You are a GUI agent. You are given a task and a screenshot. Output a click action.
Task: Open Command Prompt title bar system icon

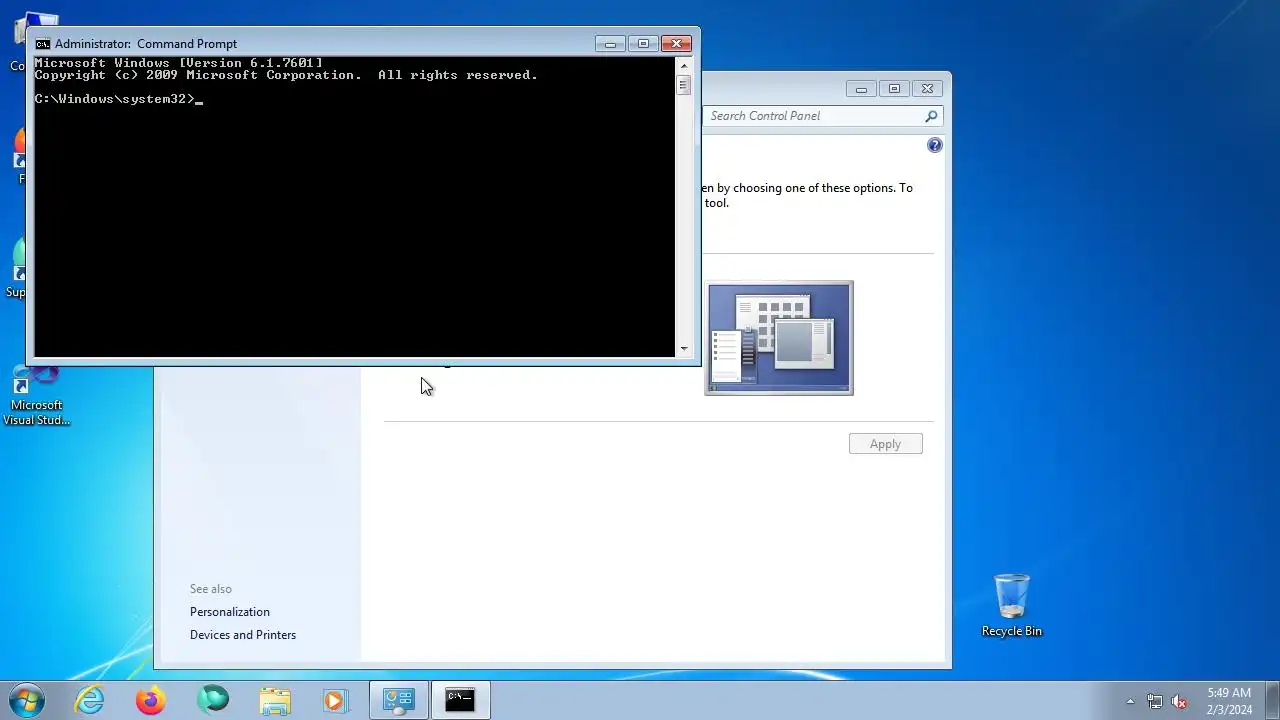point(42,44)
